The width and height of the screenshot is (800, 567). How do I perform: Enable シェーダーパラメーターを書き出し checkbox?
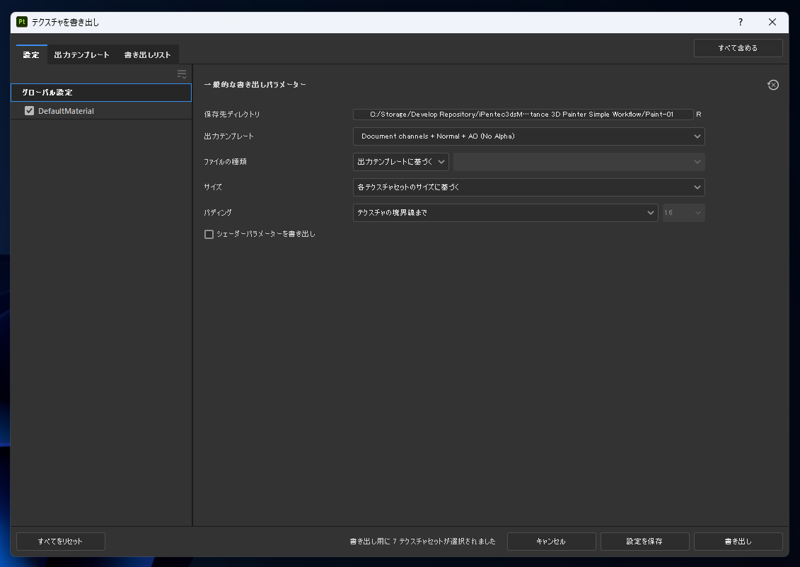point(209,234)
